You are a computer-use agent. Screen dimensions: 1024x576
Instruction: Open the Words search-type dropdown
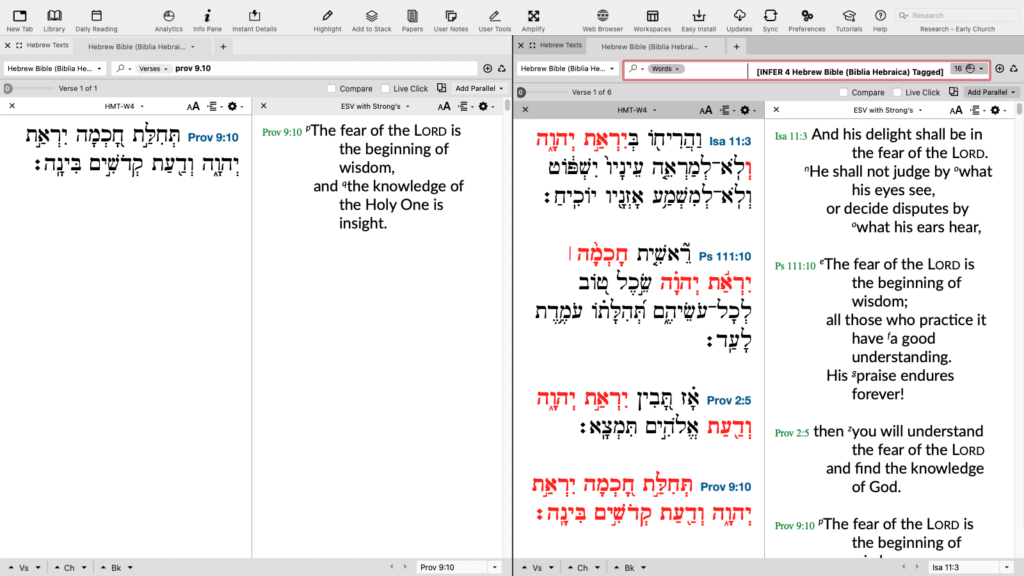pyautogui.click(x=664, y=68)
